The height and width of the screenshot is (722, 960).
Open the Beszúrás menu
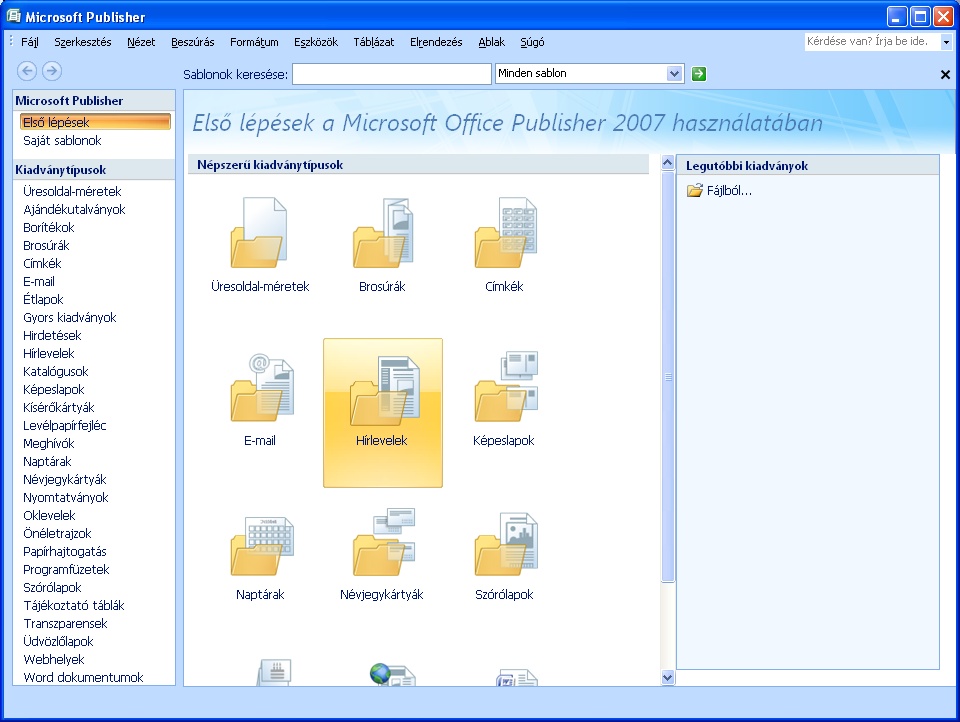click(x=192, y=42)
